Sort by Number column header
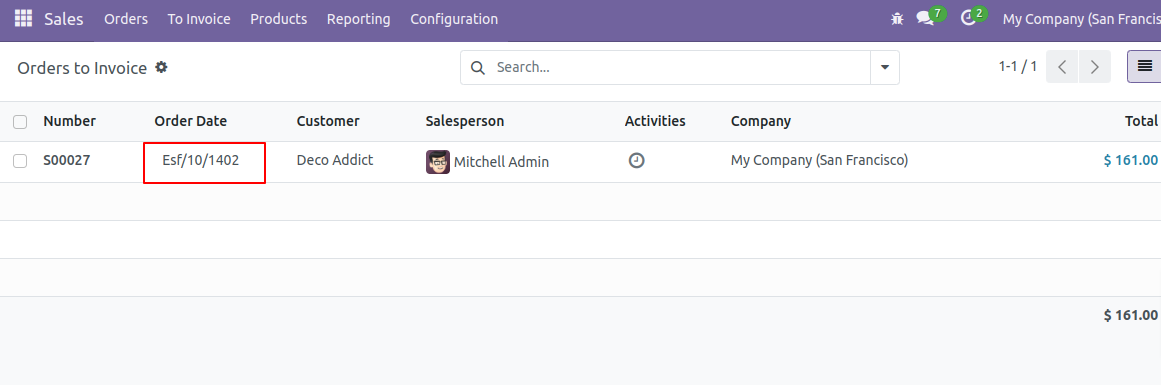 tap(70, 121)
